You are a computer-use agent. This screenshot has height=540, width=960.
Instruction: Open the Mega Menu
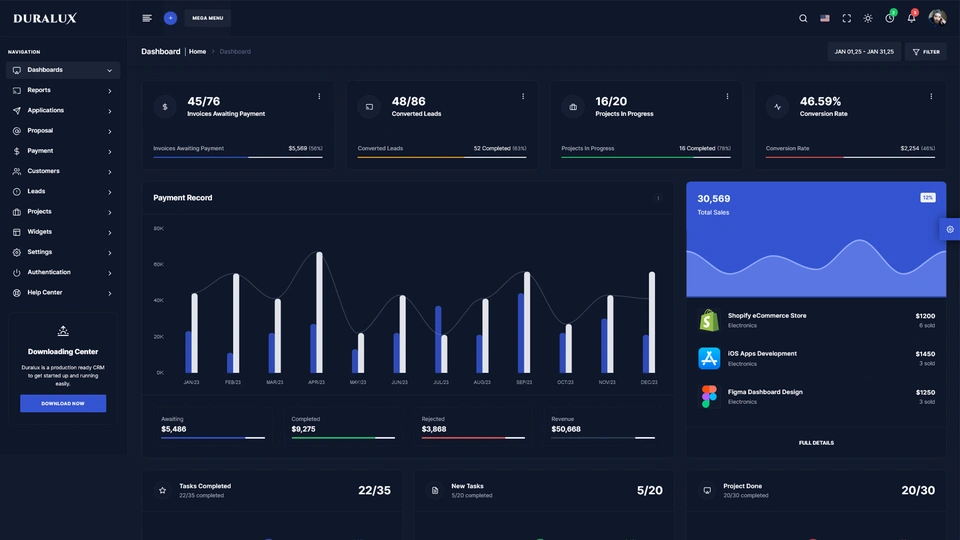(x=208, y=18)
